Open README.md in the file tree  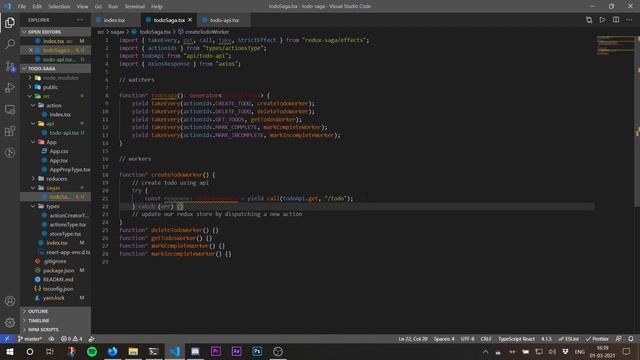click(x=56, y=280)
